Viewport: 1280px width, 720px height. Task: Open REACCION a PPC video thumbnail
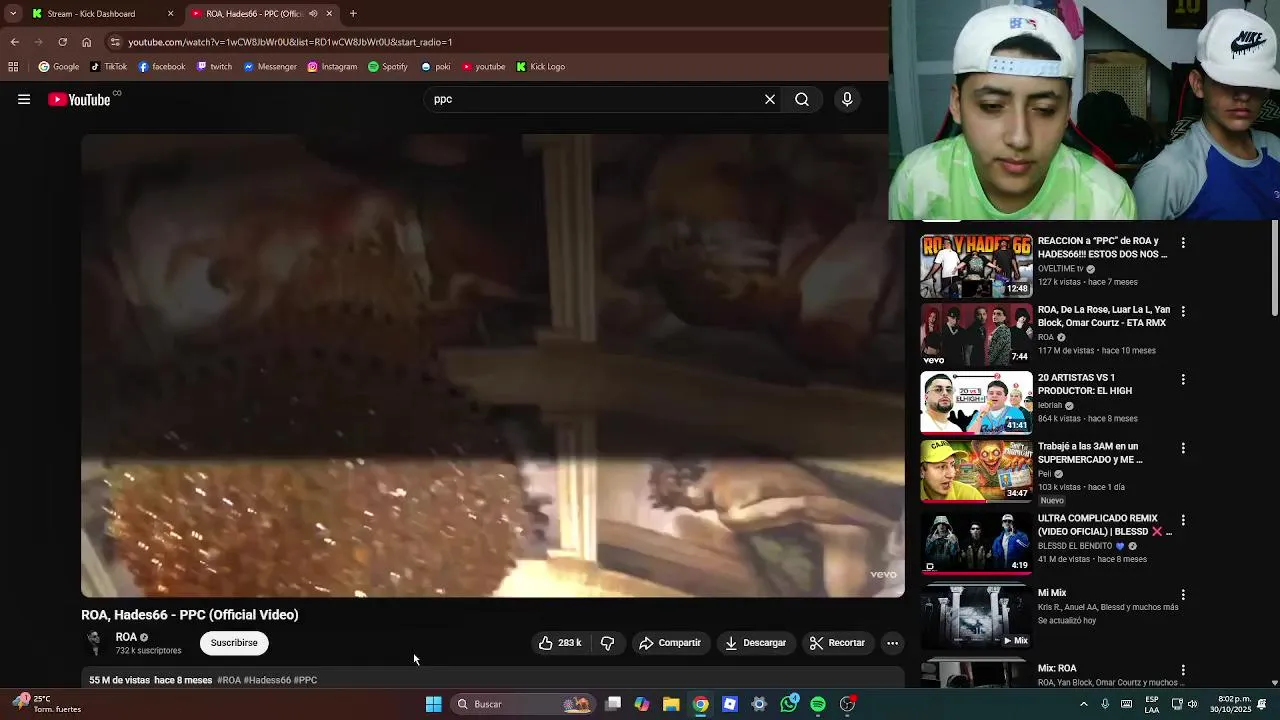click(x=976, y=266)
